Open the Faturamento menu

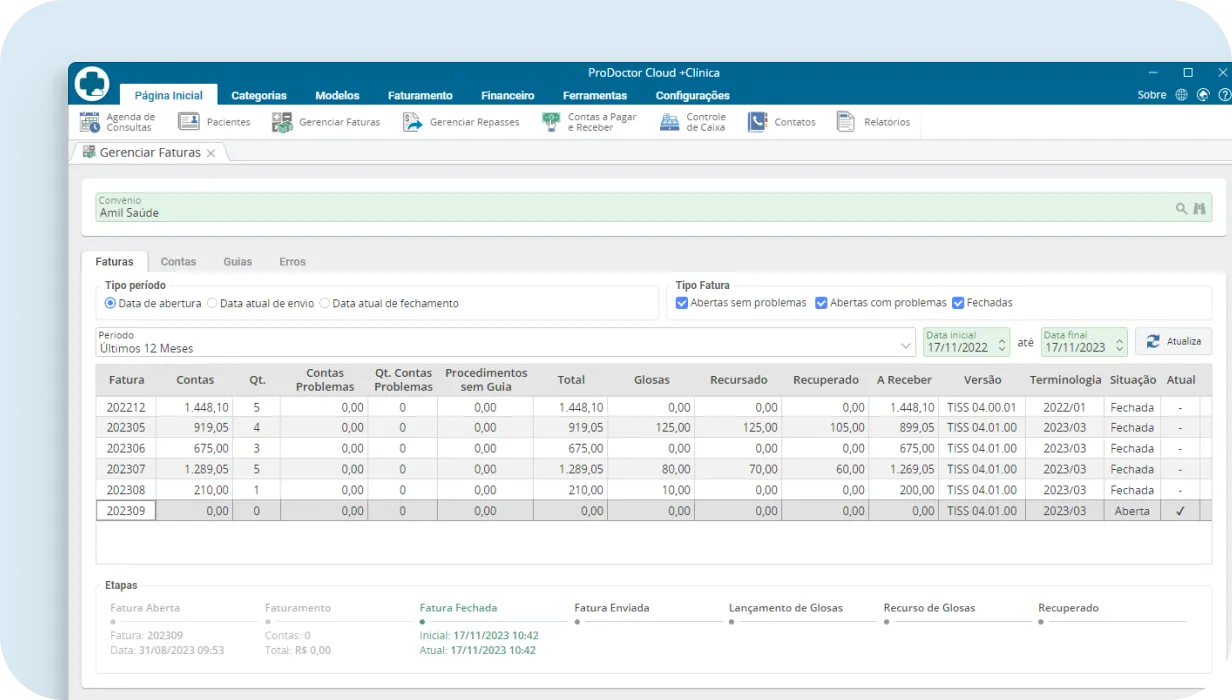click(420, 96)
